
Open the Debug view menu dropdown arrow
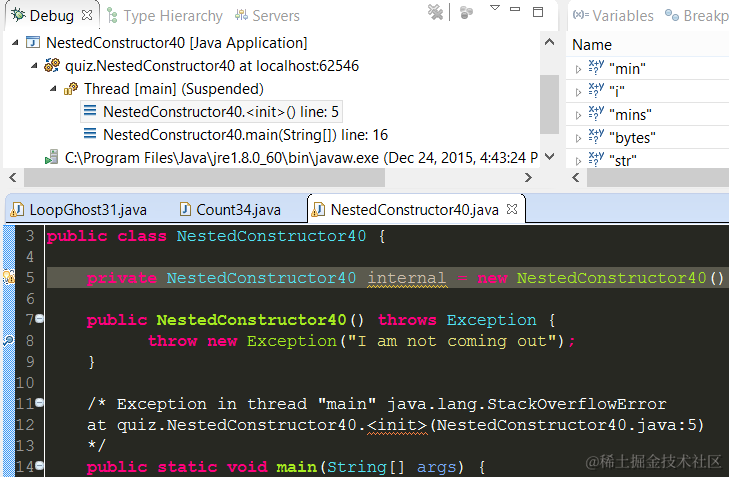pos(495,7)
